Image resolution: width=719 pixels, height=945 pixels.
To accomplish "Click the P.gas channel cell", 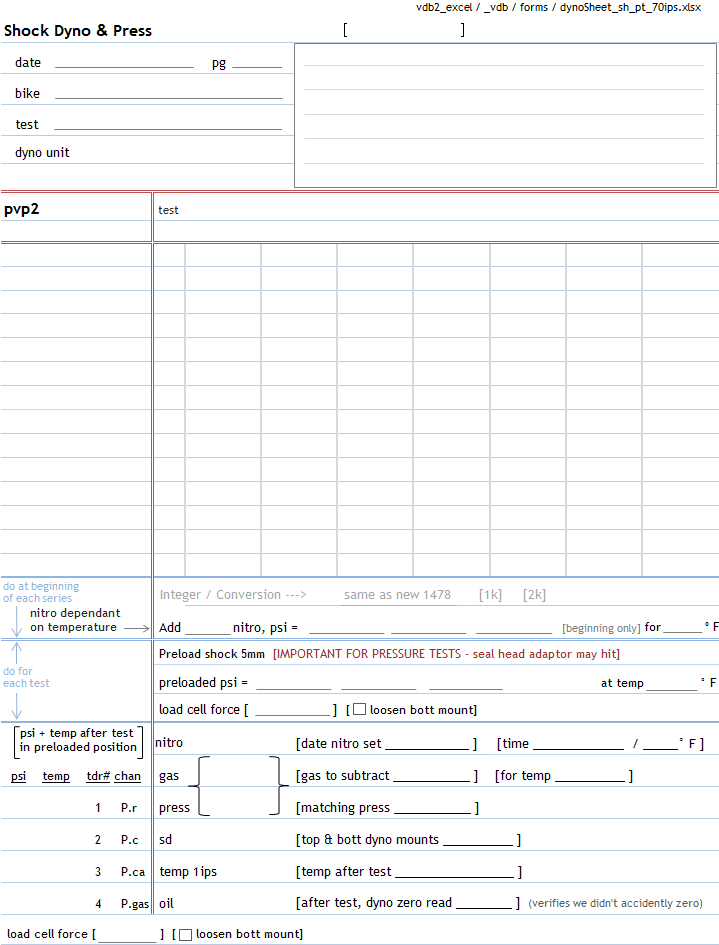I will (x=134, y=903).
